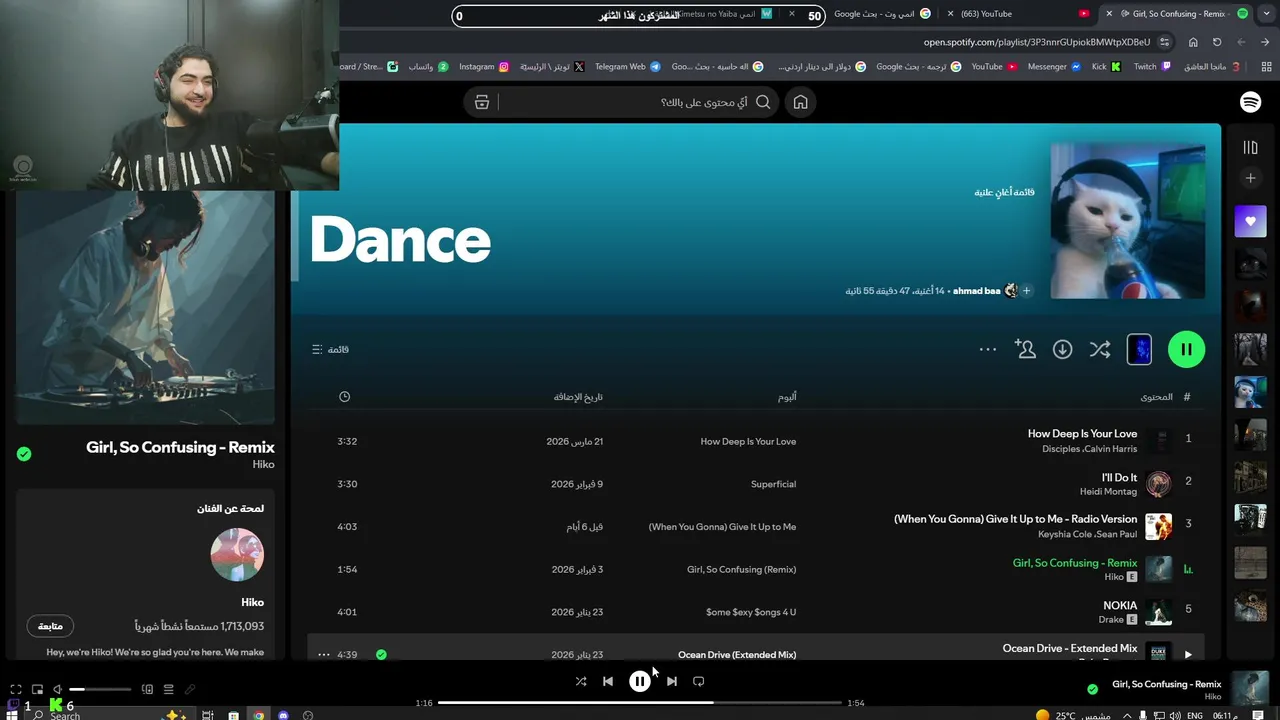Pause playback in bottom player bar
Image resolution: width=1280 pixels, height=720 pixels.
[640, 681]
